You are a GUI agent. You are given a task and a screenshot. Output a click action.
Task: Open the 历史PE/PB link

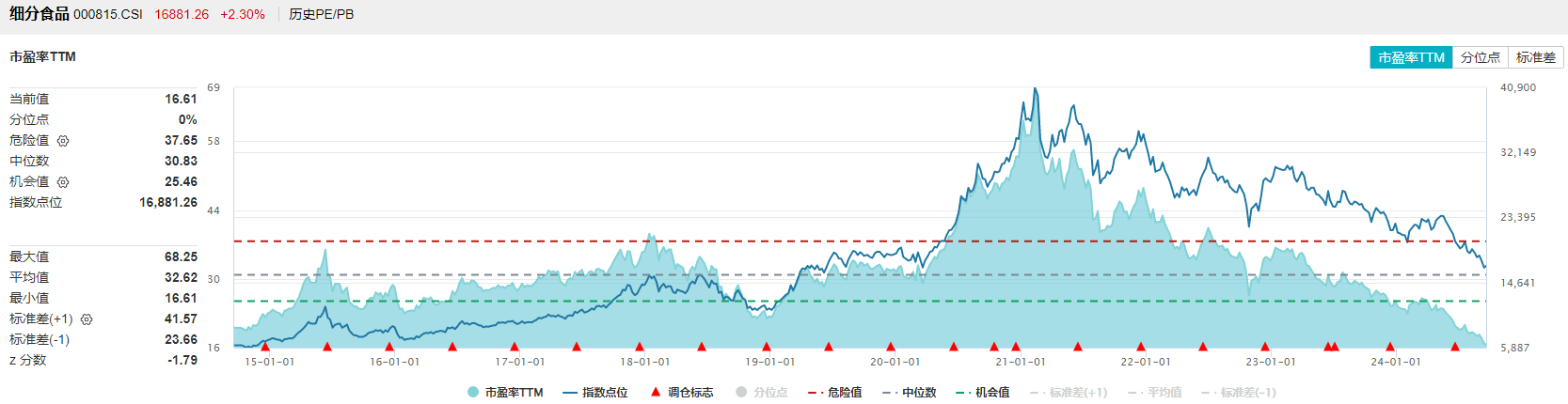[x=321, y=14]
